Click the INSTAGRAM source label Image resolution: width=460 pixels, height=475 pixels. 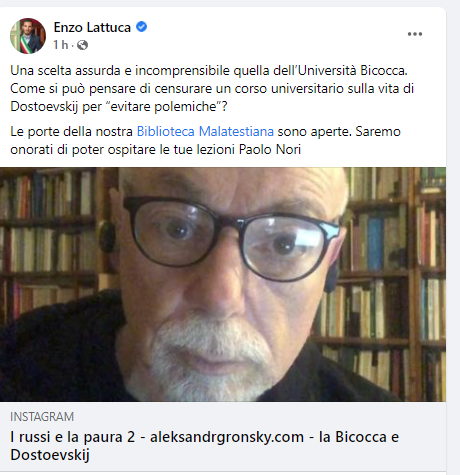[x=42, y=417]
